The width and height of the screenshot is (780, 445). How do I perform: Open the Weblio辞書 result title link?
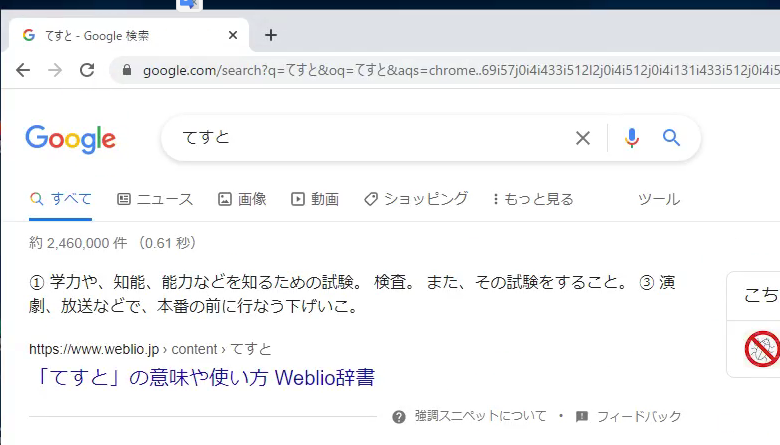pyautogui.click(x=204, y=377)
